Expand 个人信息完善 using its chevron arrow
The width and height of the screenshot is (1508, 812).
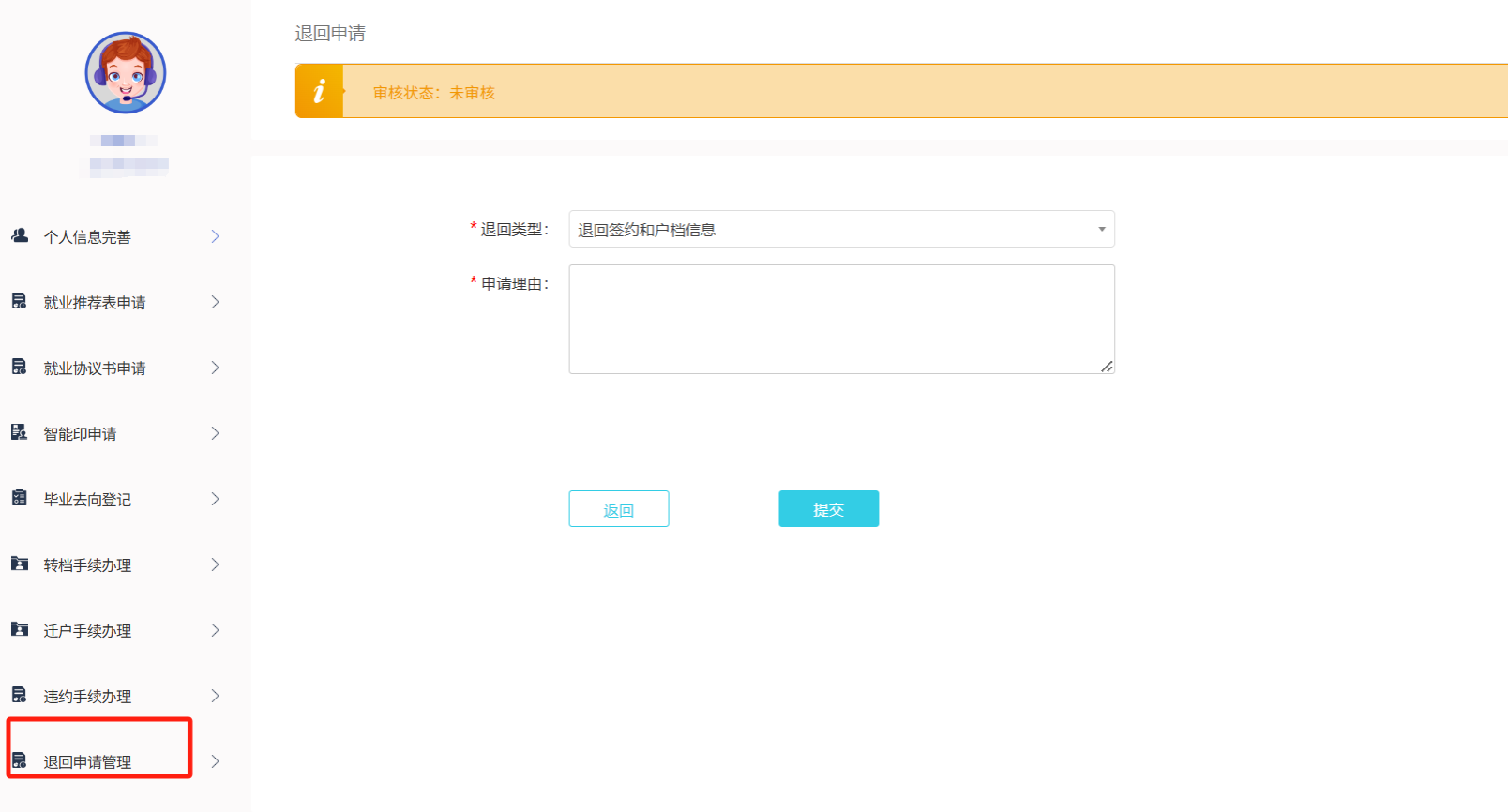point(215,236)
